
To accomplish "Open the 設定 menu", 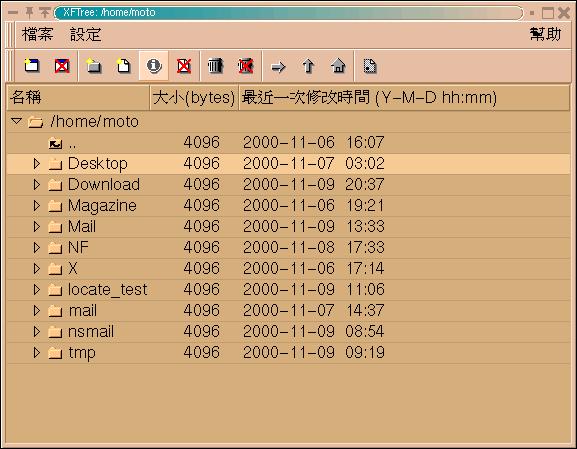I will pyautogui.click(x=85, y=34).
